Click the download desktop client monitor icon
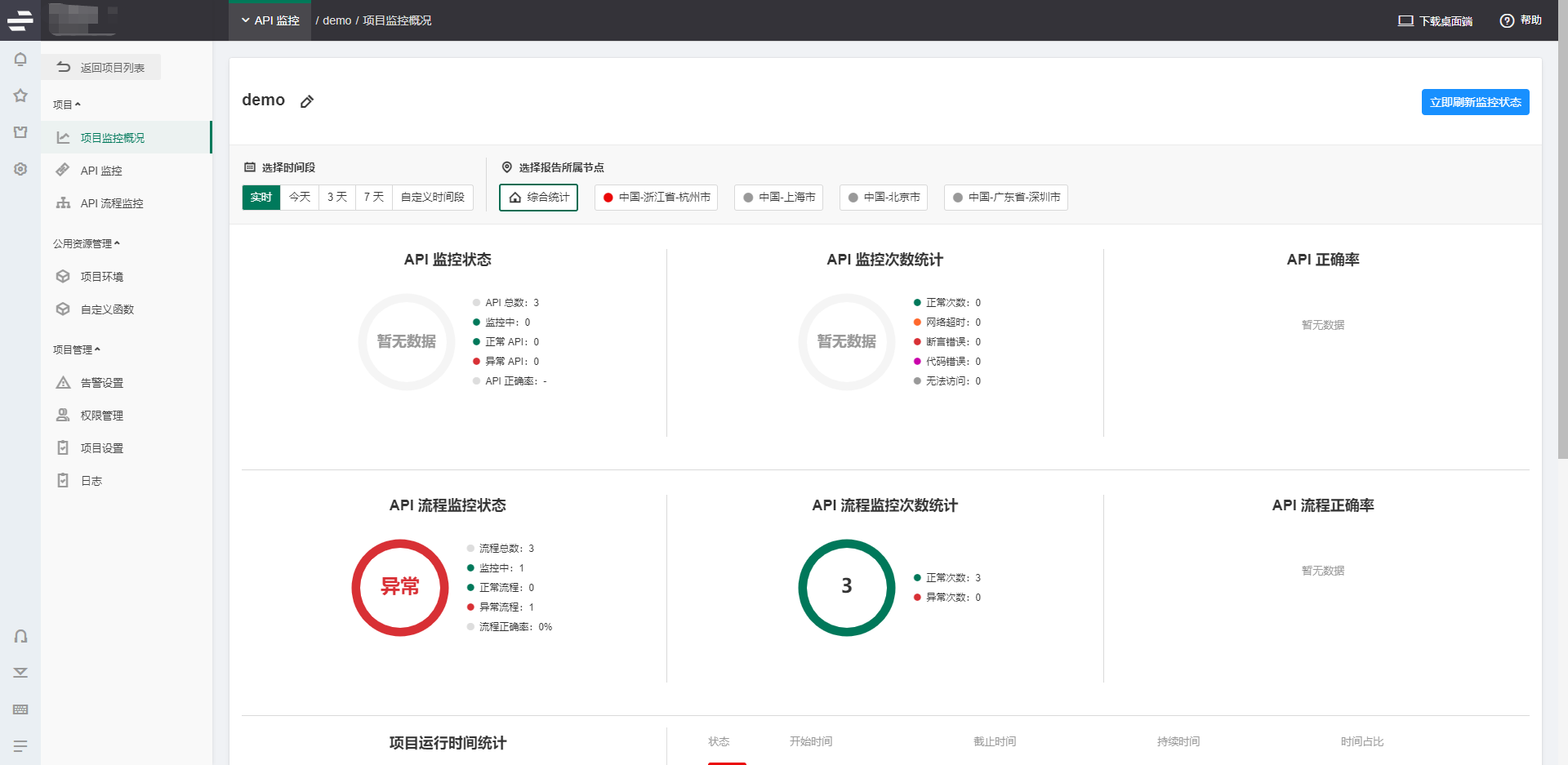The width and height of the screenshot is (1568, 765). coord(1405,20)
